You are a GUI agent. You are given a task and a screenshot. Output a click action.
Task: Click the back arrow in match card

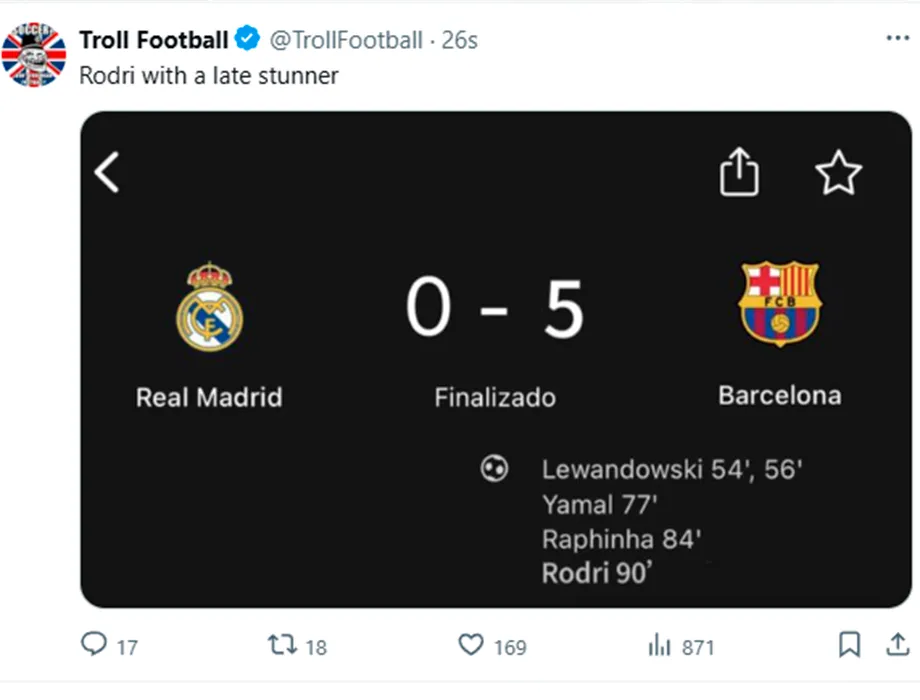coord(107,172)
